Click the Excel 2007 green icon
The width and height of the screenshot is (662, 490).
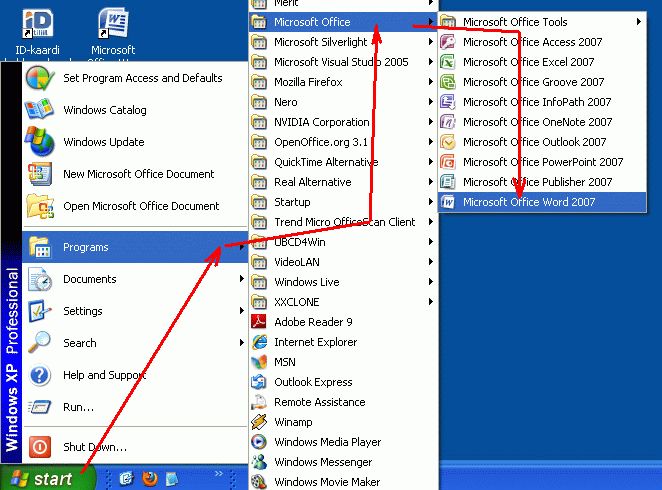pyautogui.click(x=448, y=62)
